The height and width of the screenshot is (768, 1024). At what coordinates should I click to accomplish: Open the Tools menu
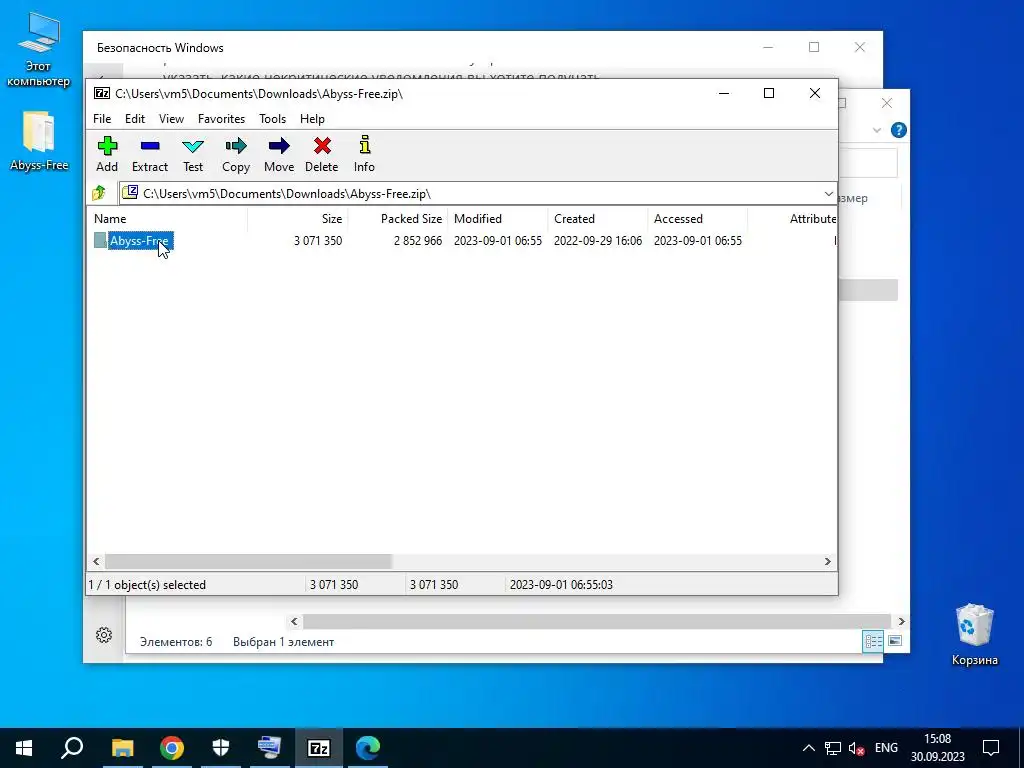pyautogui.click(x=272, y=119)
